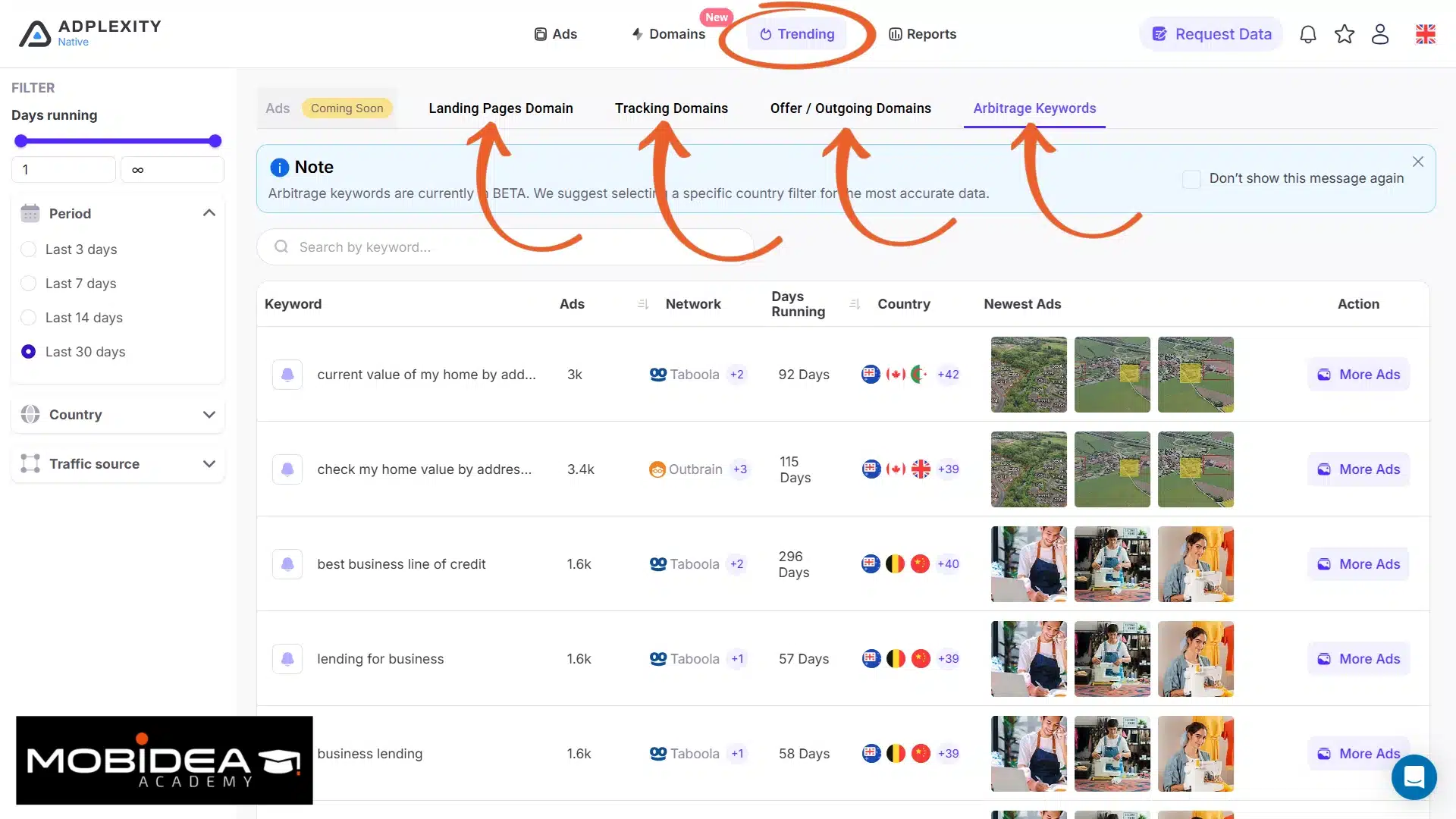
Task: Click the Traffic source filter icon
Action: 30,464
